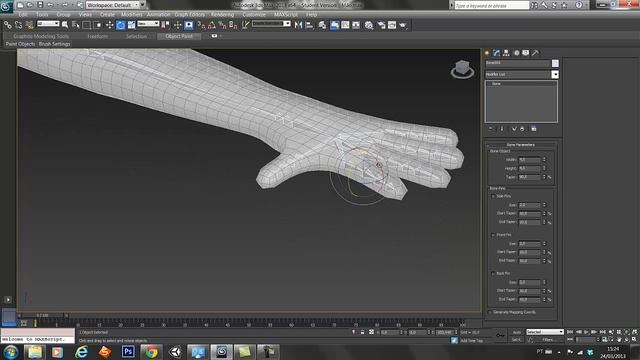Image resolution: width=640 pixels, height=360 pixels.
Task: Open the Rendering menu
Action: click(x=222, y=14)
